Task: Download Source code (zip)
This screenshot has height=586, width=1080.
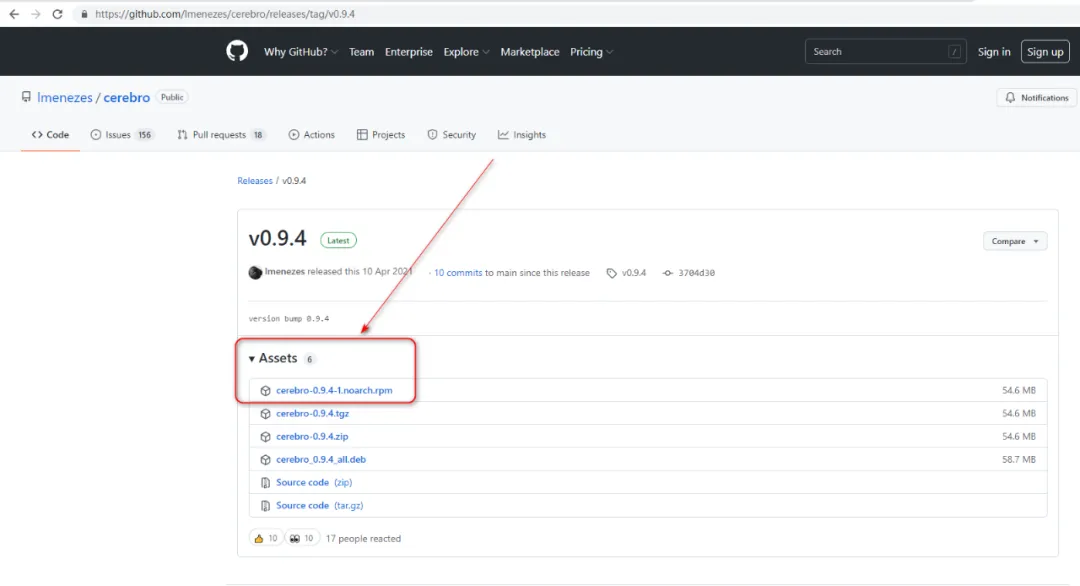Action: (x=314, y=483)
